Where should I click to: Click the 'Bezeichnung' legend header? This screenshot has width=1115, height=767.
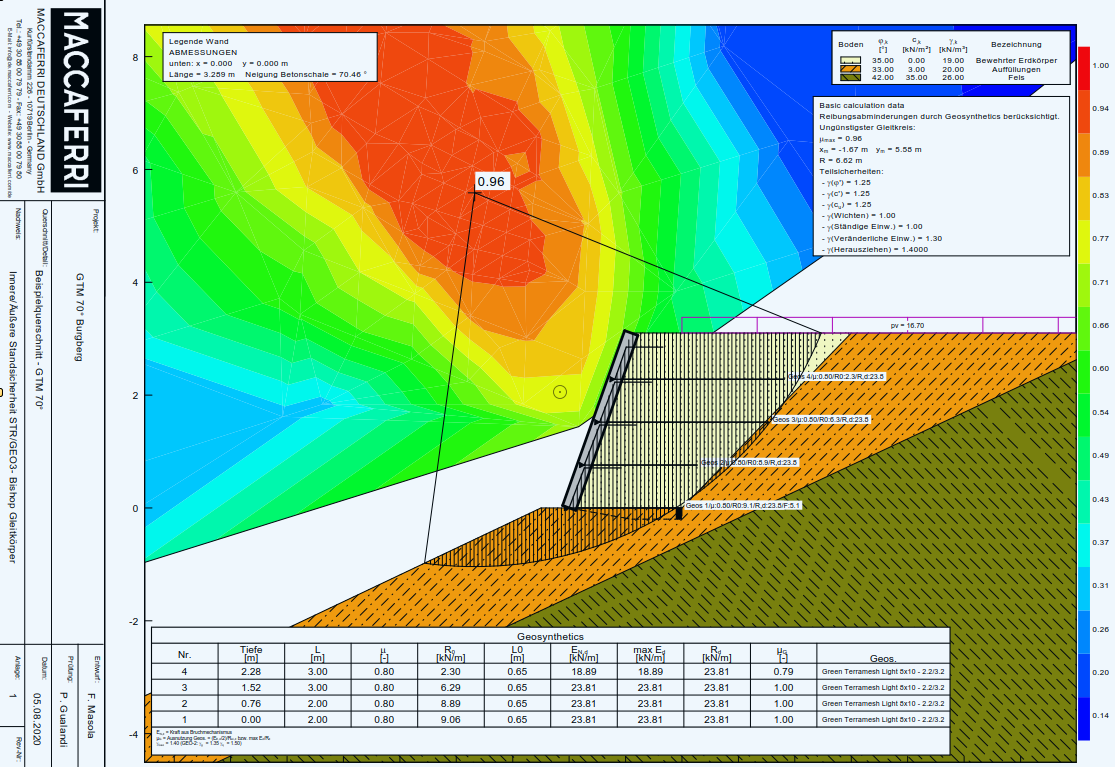pos(1016,44)
